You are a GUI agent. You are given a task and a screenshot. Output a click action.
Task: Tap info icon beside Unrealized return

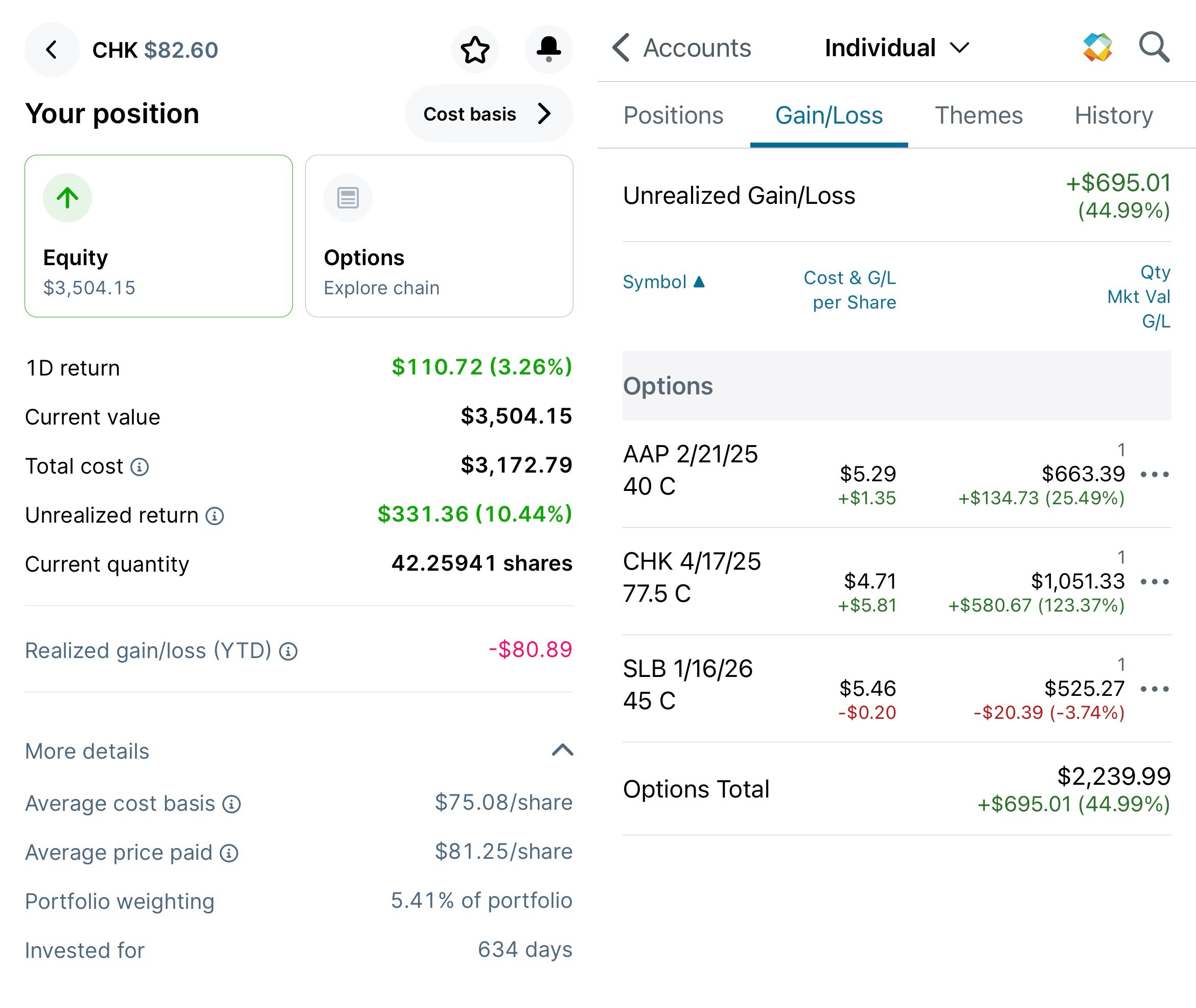215,516
